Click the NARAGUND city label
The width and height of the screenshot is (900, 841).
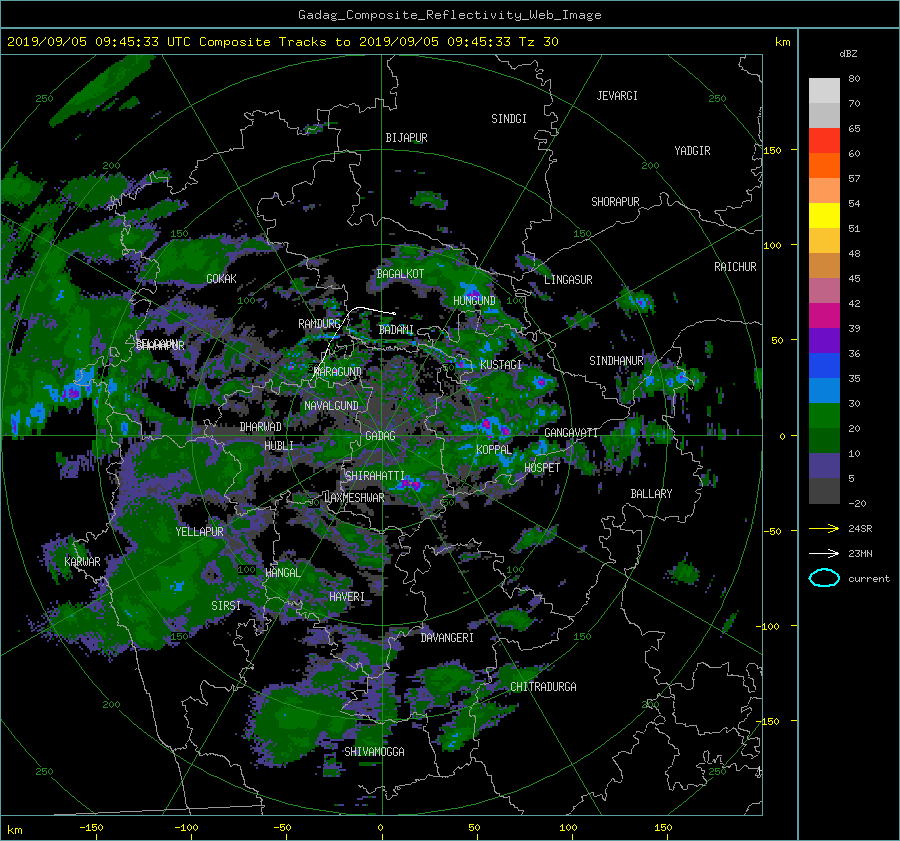(338, 372)
